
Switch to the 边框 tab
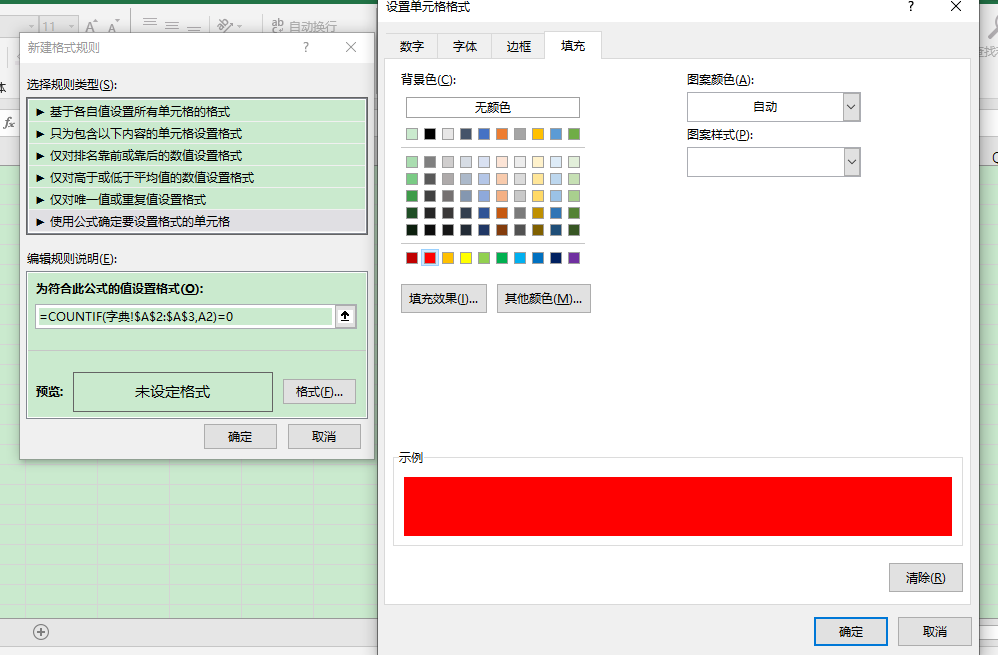518,46
